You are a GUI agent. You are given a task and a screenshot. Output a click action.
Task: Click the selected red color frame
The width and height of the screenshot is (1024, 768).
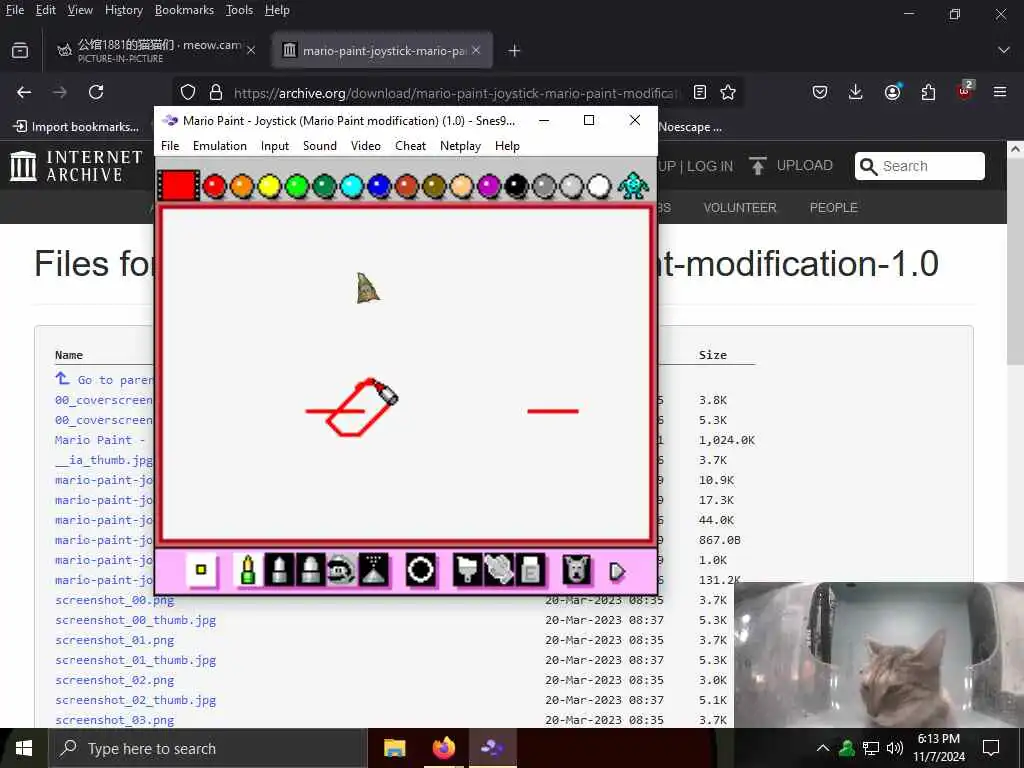click(178, 185)
